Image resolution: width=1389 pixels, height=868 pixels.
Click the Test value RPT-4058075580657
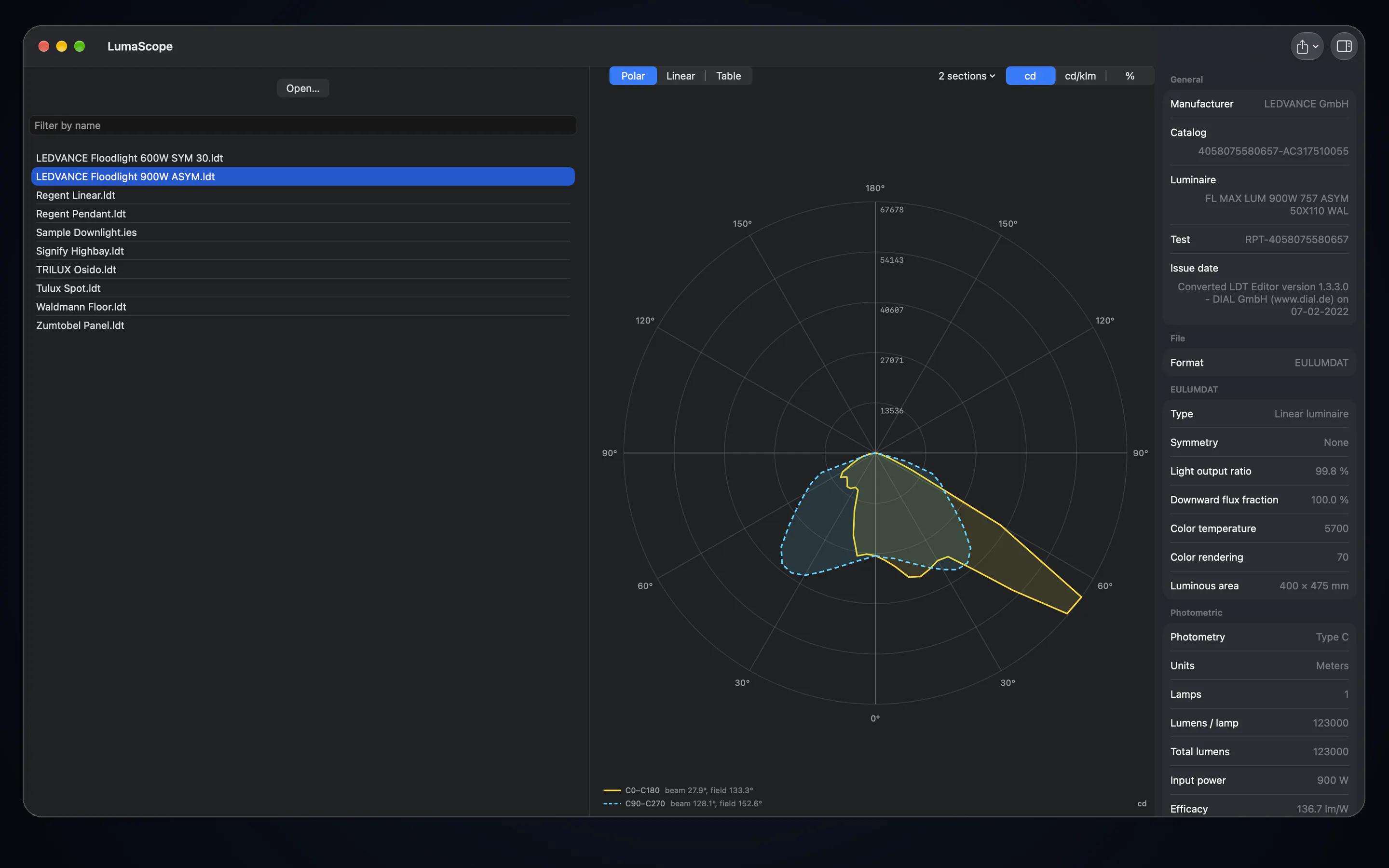click(1296, 239)
